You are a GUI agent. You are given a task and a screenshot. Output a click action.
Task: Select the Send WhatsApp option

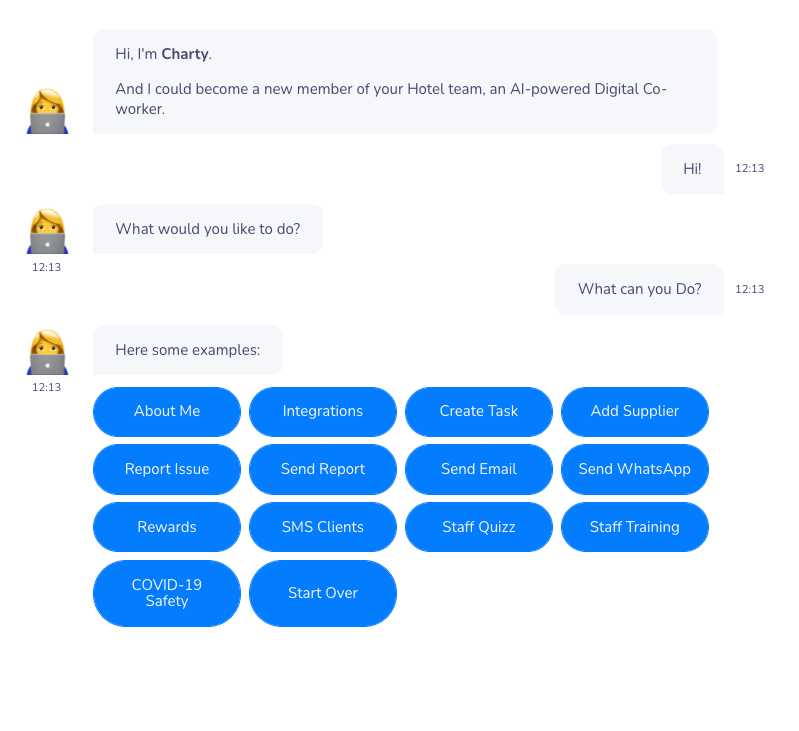(634, 469)
